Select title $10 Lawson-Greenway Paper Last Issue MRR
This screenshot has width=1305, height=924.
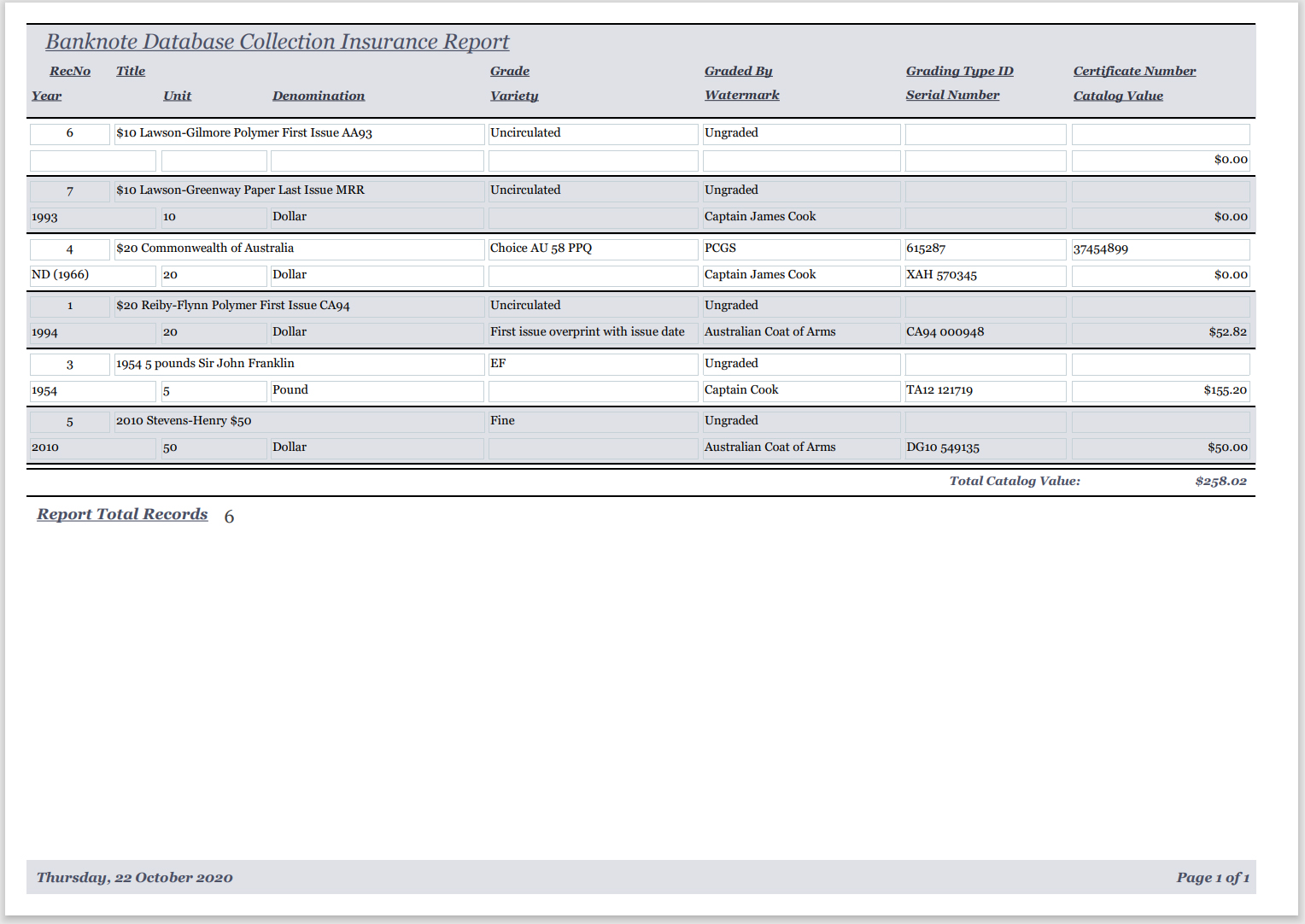(299, 190)
